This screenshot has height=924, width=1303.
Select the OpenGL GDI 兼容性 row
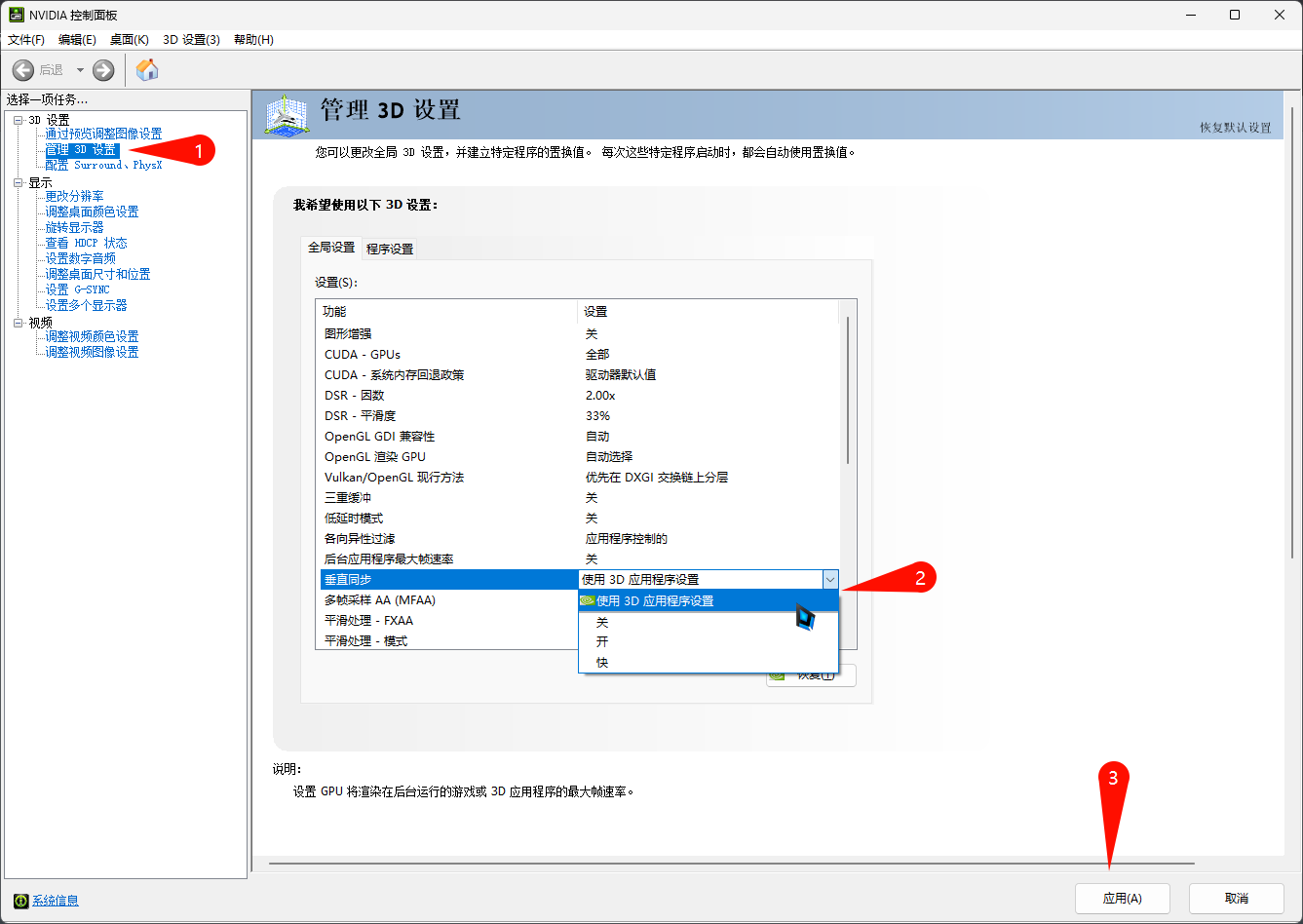[579, 436]
